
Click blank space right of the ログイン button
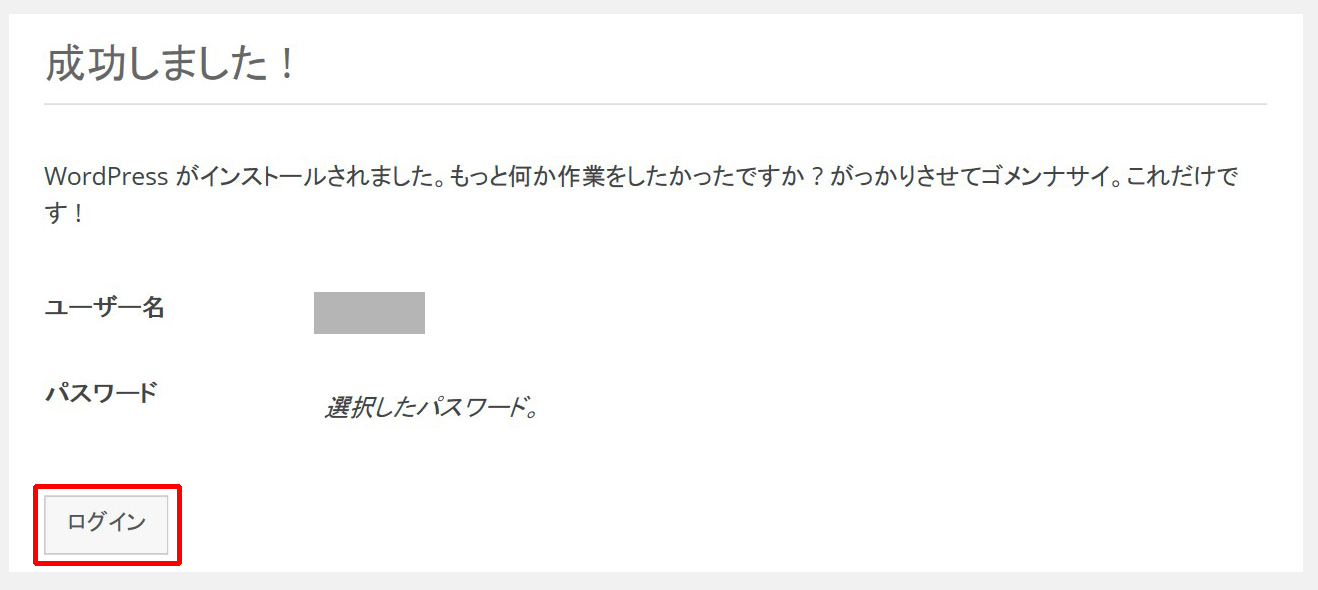click(600, 523)
